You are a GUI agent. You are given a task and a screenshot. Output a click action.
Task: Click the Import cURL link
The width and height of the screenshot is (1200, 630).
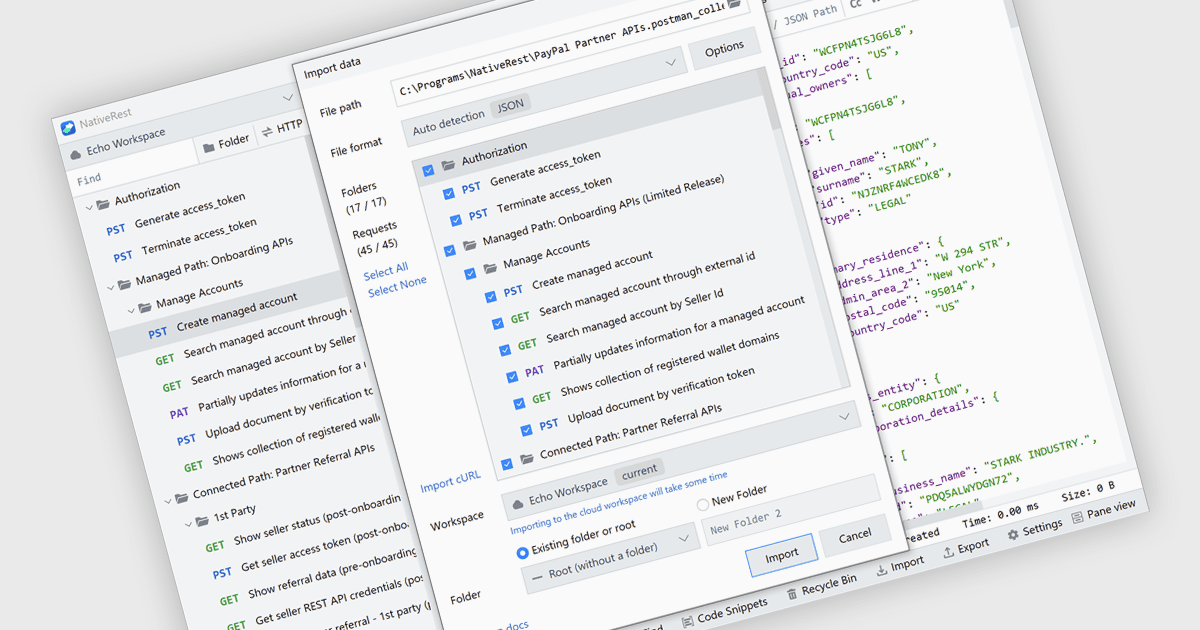451,484
